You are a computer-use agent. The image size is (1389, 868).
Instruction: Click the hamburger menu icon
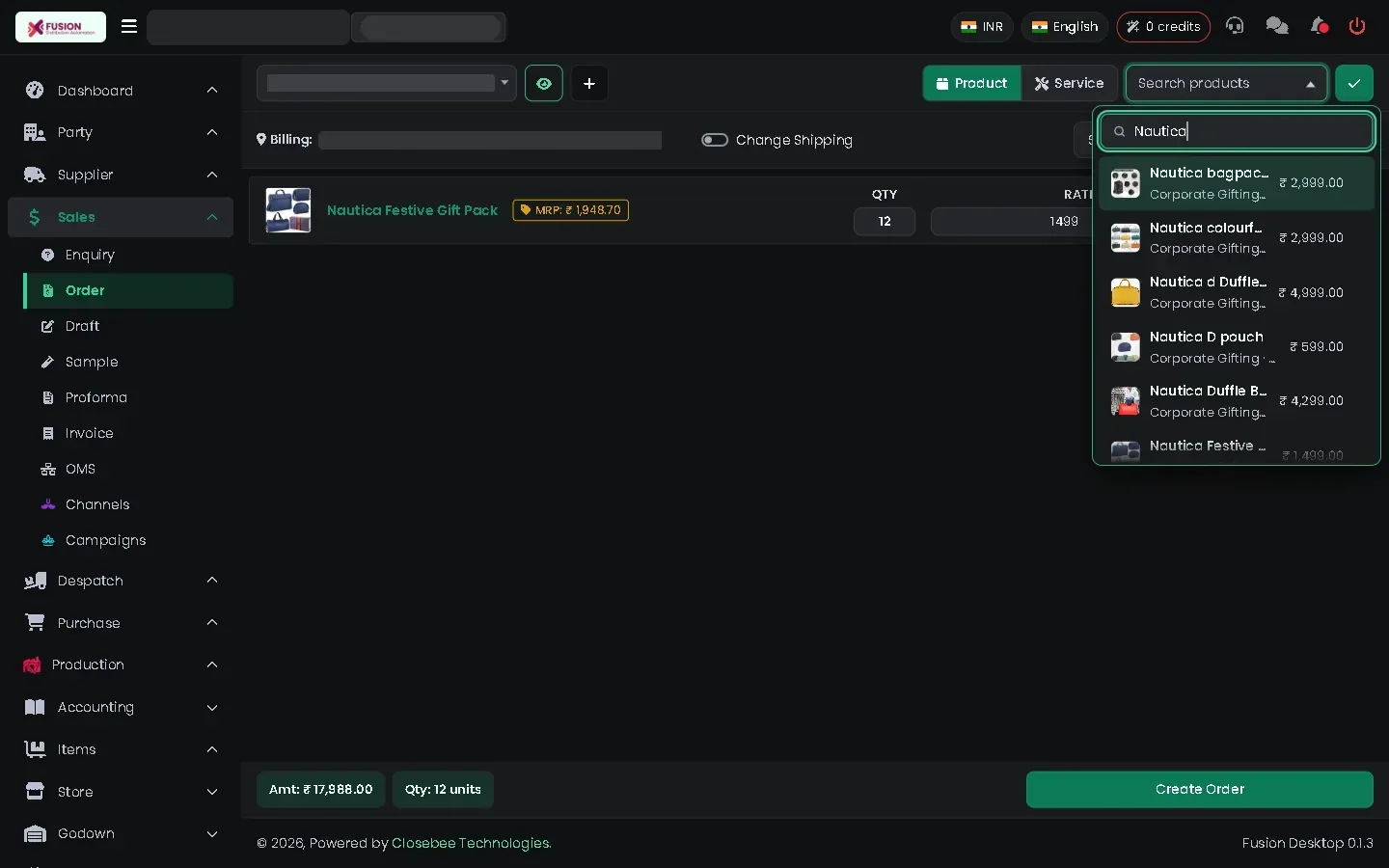coord(128,26)
